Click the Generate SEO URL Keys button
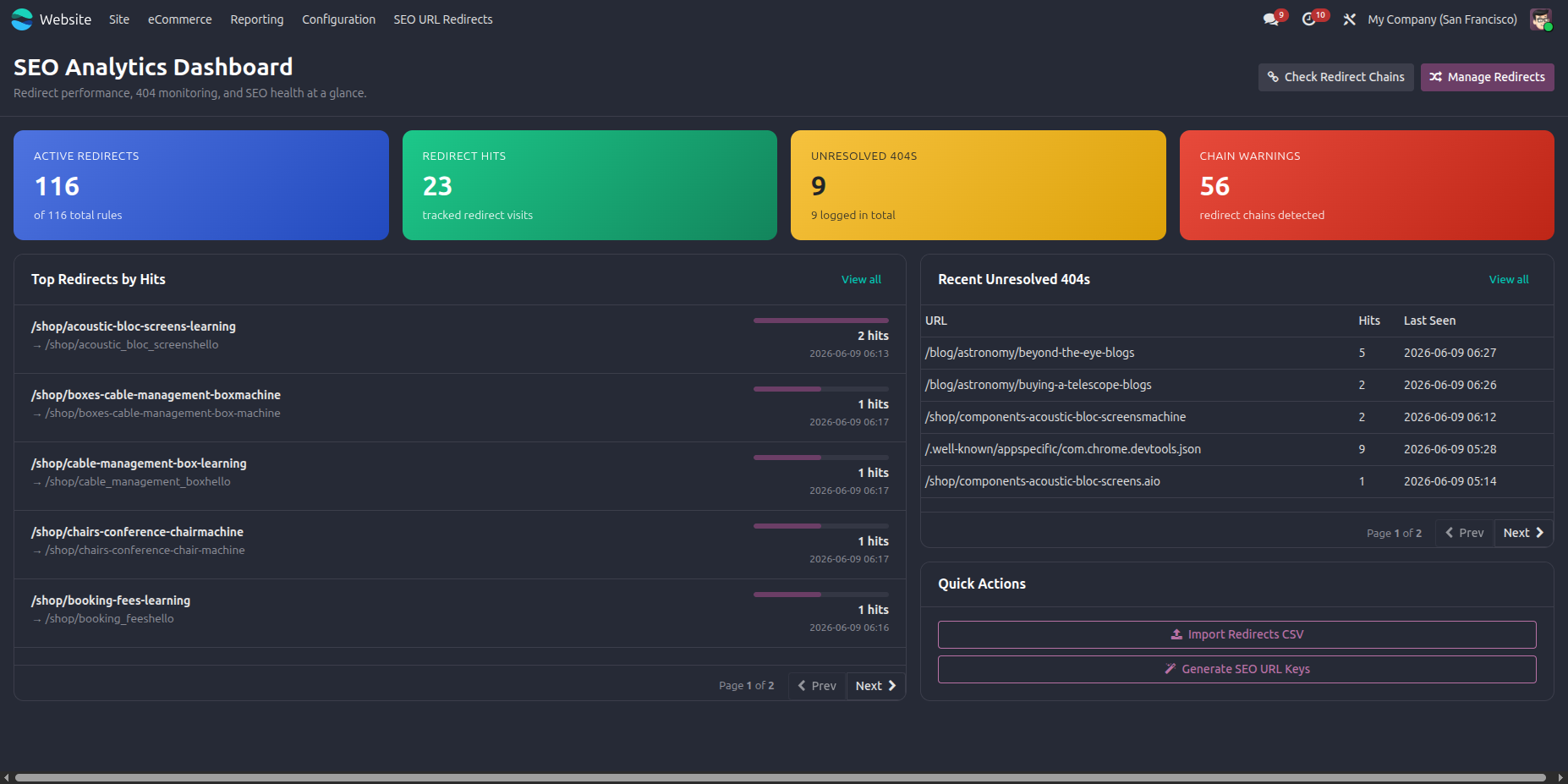This screenshot has height=784, width=1568. (x=1237, y=669)
